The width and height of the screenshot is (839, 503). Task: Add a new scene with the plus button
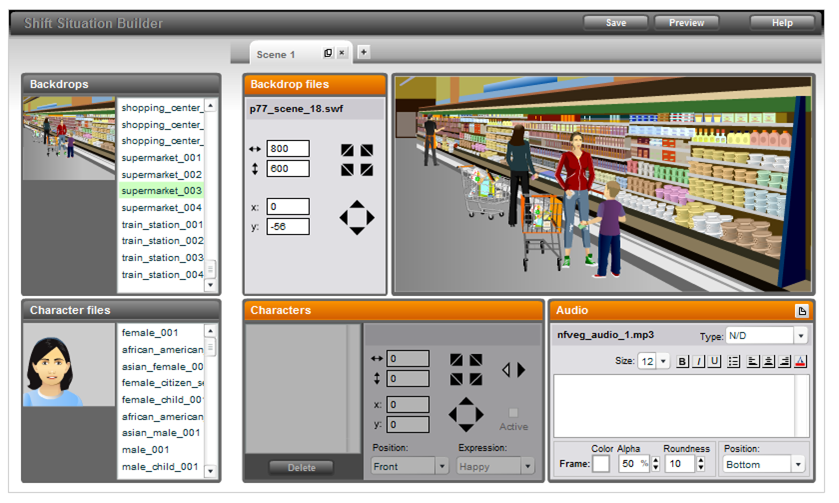click(363, 52)
